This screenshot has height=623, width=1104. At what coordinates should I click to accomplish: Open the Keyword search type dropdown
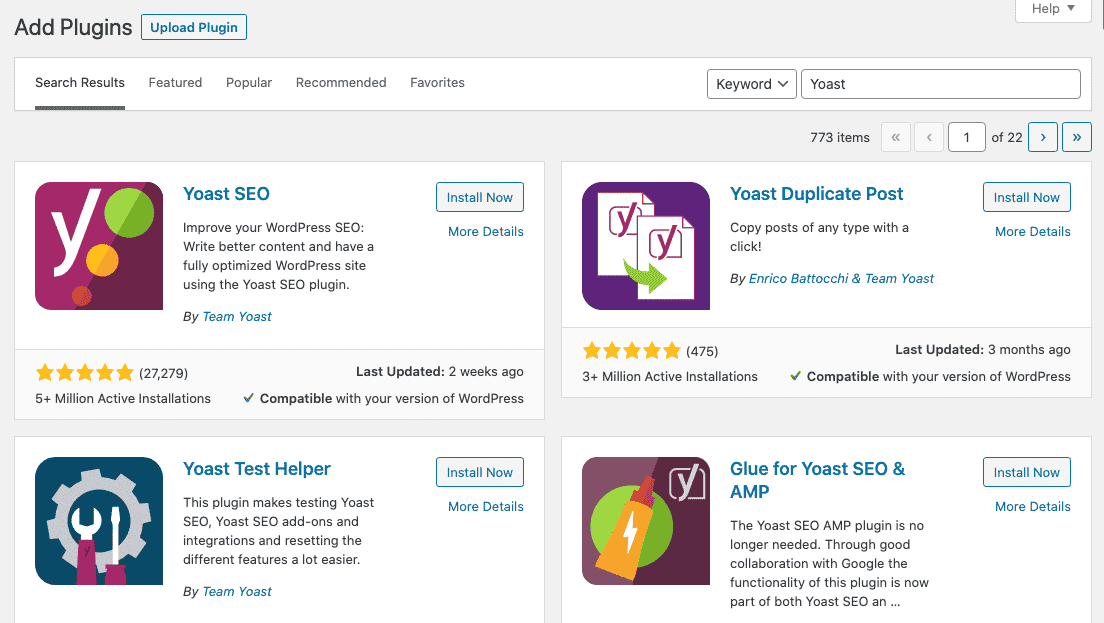751,84
